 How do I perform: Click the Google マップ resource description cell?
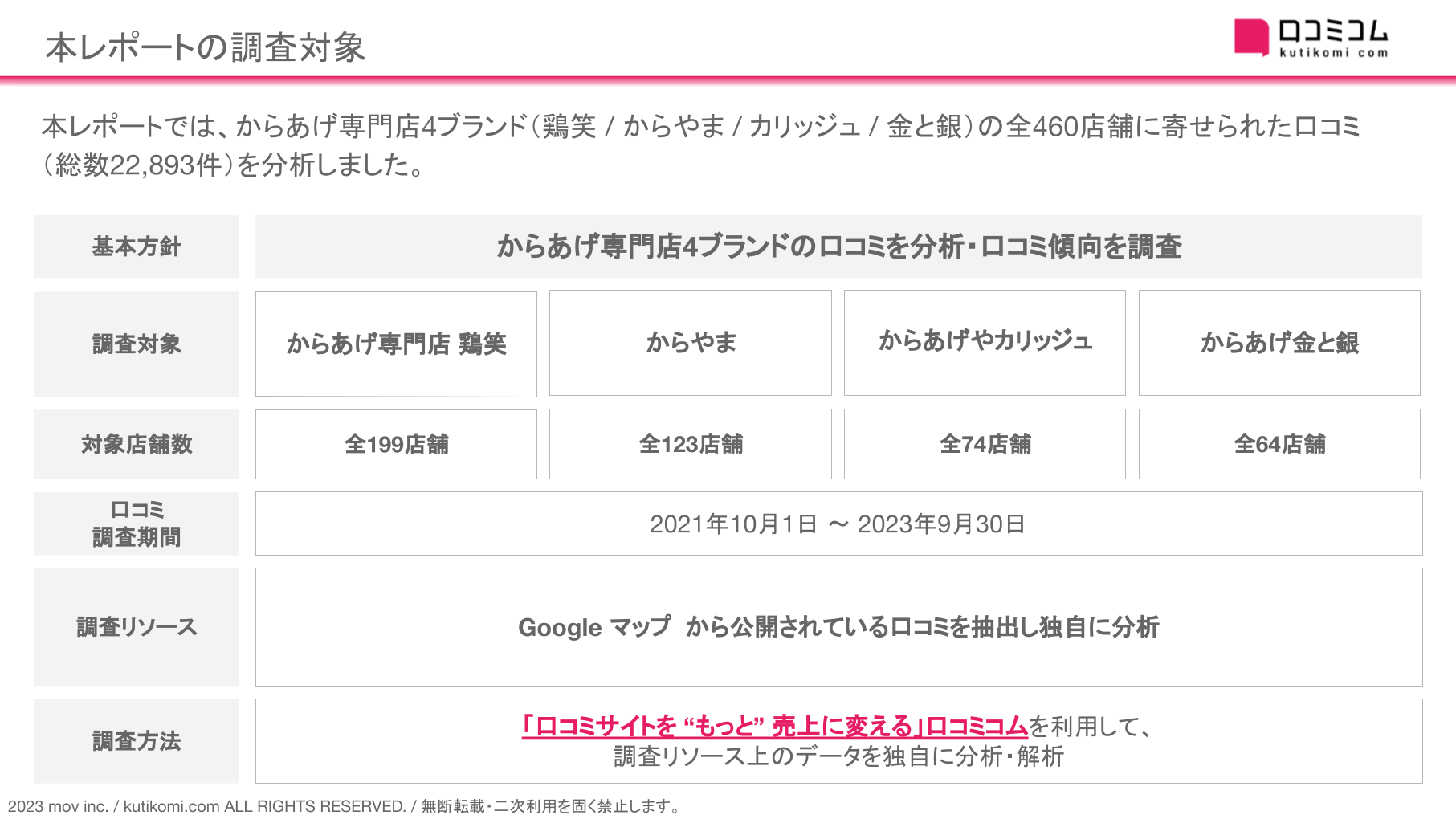pos(838,627)
